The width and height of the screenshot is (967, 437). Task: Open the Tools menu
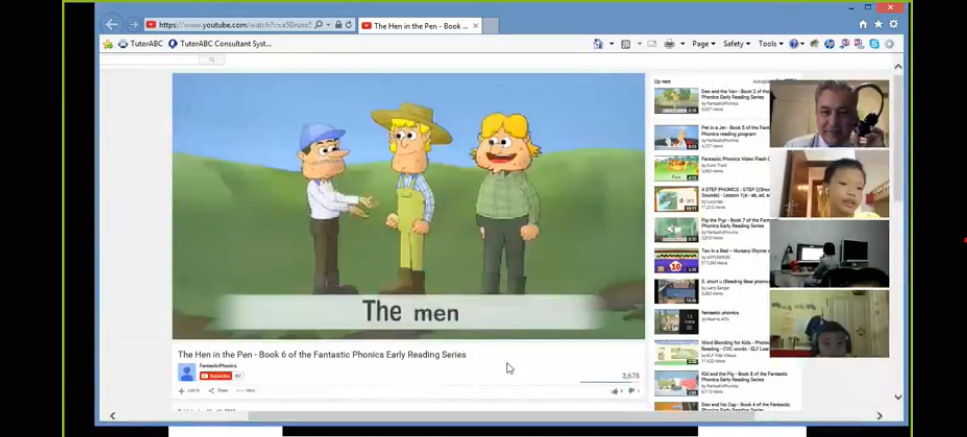(x=770, y=44)
